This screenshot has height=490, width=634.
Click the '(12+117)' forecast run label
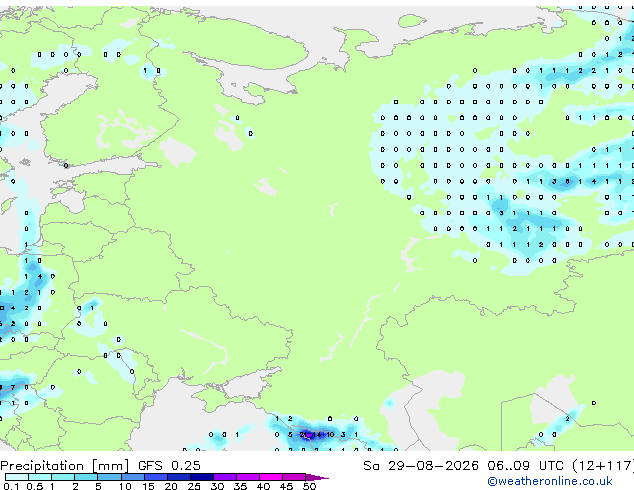coord(602,466)
